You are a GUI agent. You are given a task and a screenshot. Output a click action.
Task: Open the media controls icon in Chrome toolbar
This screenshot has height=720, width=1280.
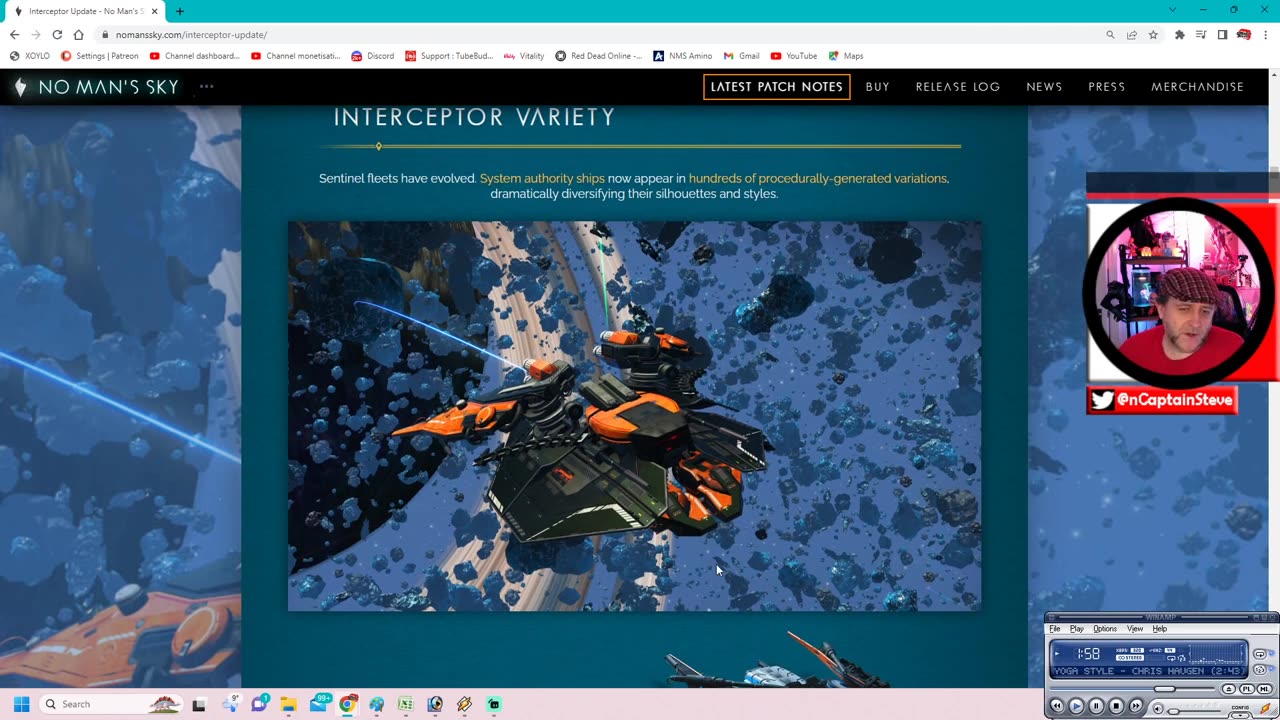pyautogui.click(x=1201, y=35)
